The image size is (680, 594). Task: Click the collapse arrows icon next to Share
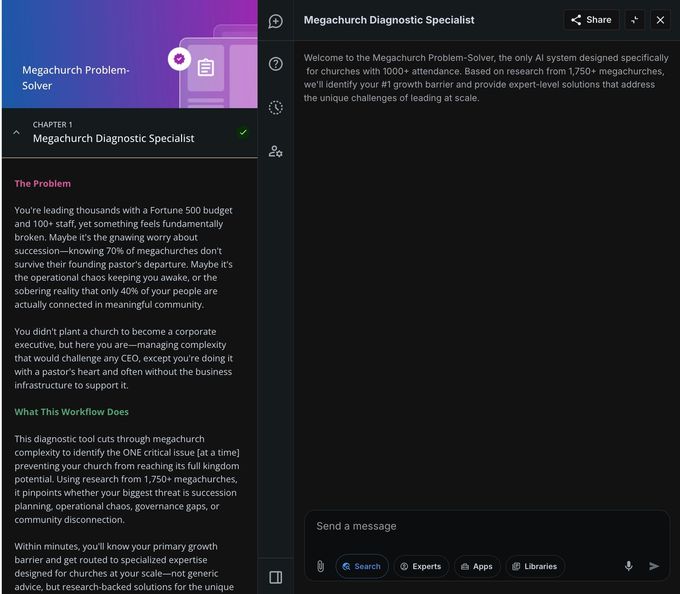[634, 20]
